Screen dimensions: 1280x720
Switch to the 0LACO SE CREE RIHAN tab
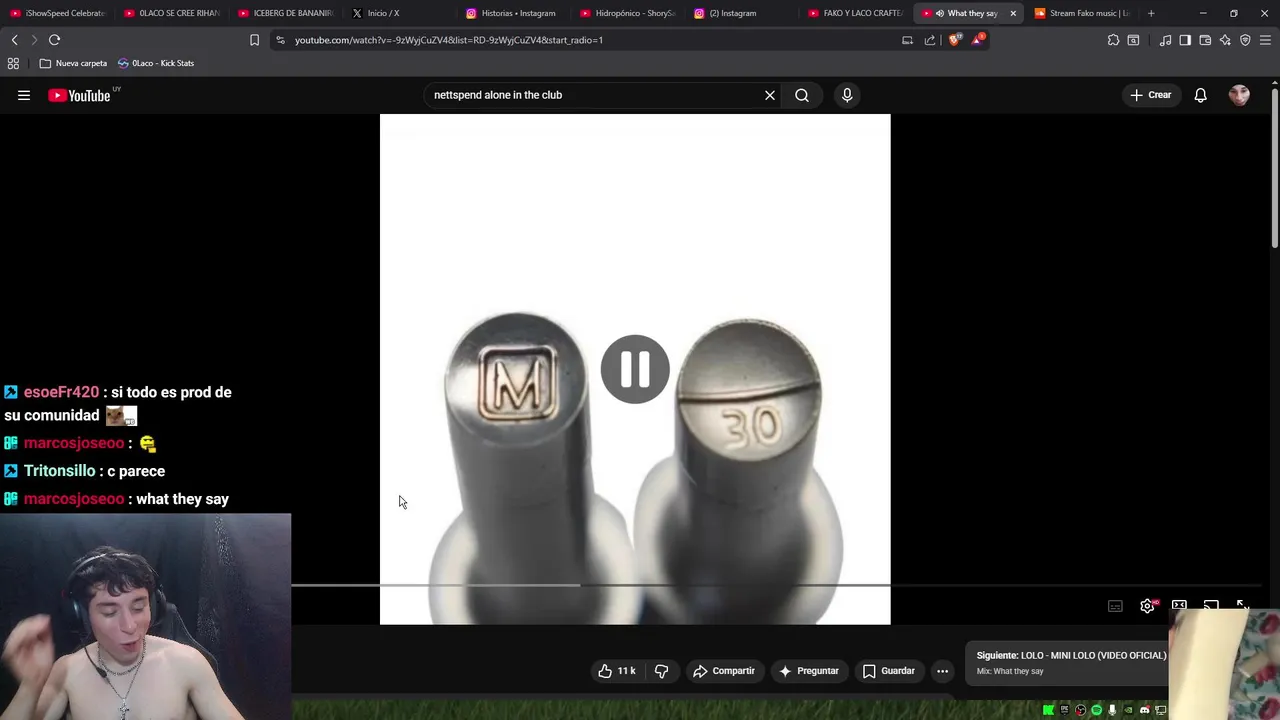pyautogui.click(x=172, y=13)
